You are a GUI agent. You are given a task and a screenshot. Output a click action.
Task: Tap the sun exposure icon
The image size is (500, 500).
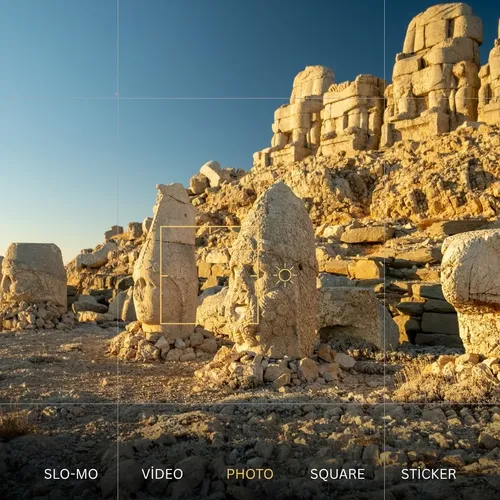[x=285, y=275]
